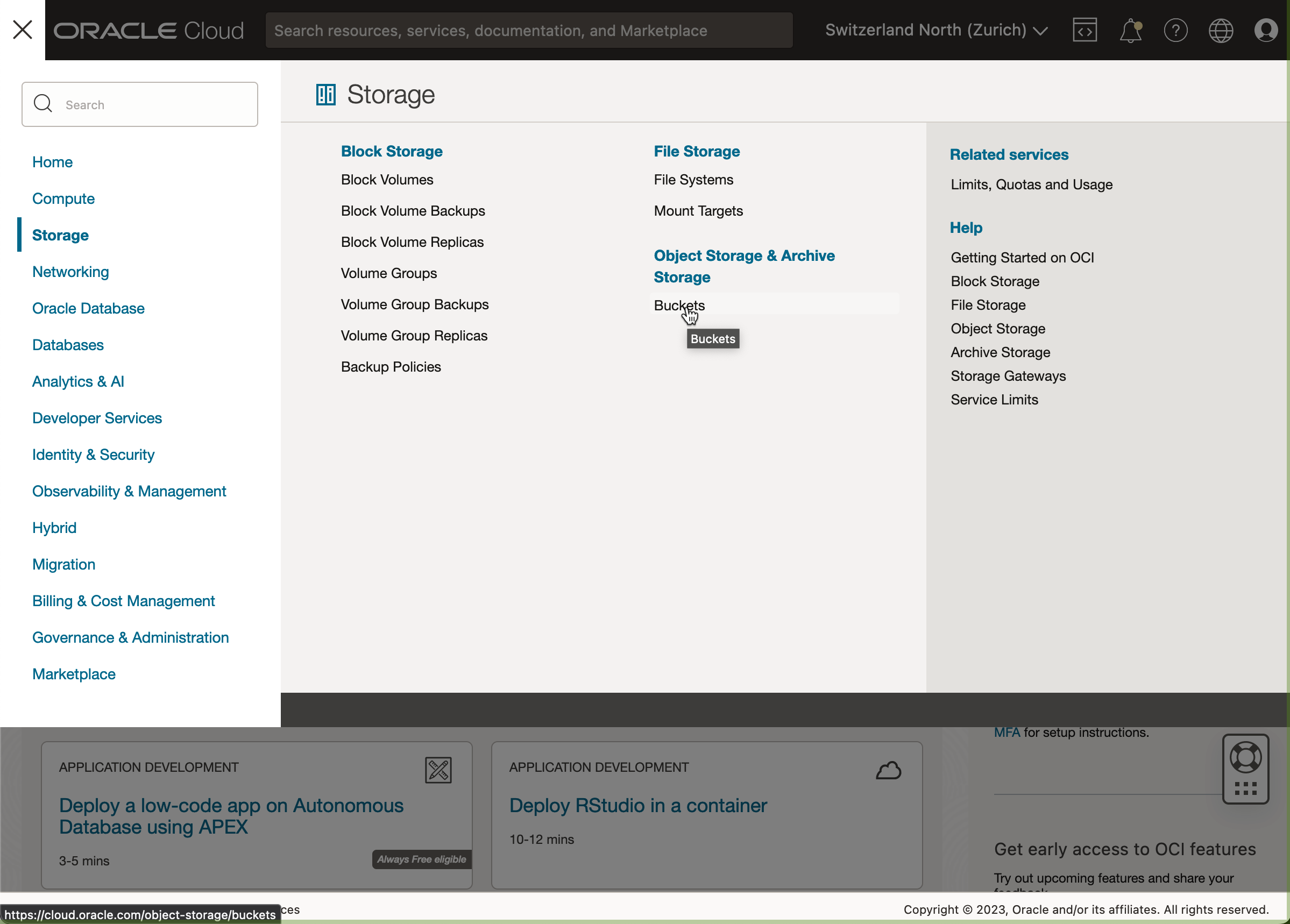Image resolution: width=1290 pixels, height=924 pixels.
Task: Select Networking in the navigation menu
Action: coord(70,272)
